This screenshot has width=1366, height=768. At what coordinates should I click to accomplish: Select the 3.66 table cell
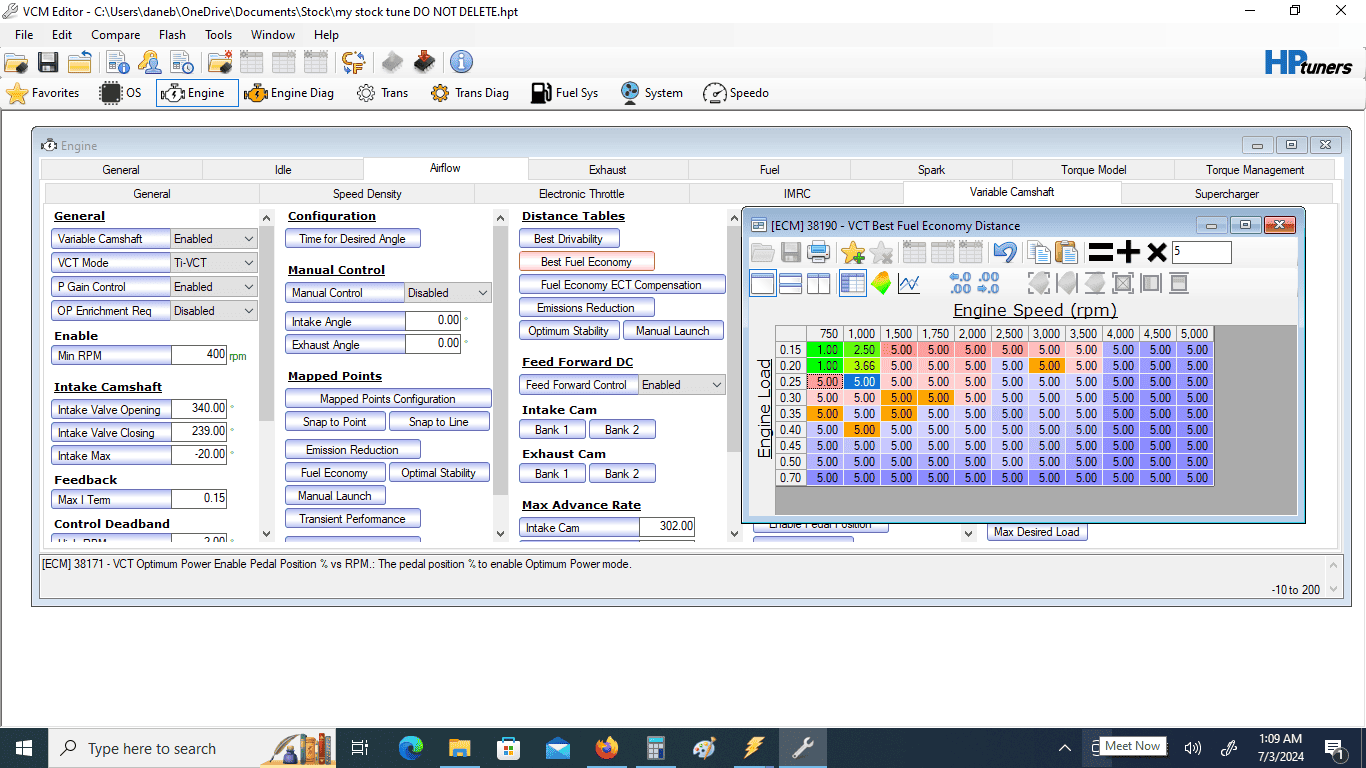tap(862, 366)
